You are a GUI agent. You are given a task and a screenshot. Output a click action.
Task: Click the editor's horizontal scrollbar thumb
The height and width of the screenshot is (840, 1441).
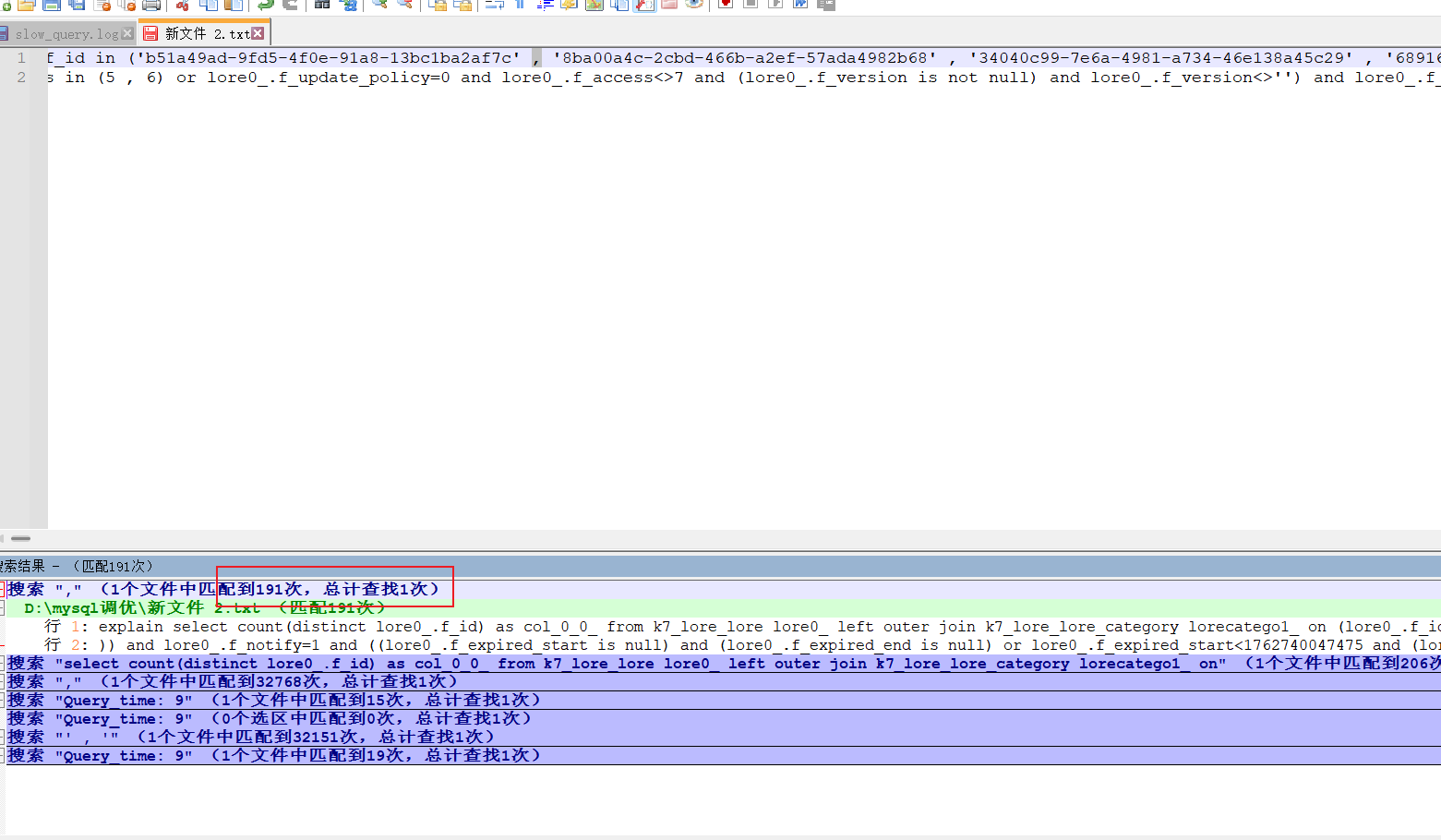(x=20, y=538)
